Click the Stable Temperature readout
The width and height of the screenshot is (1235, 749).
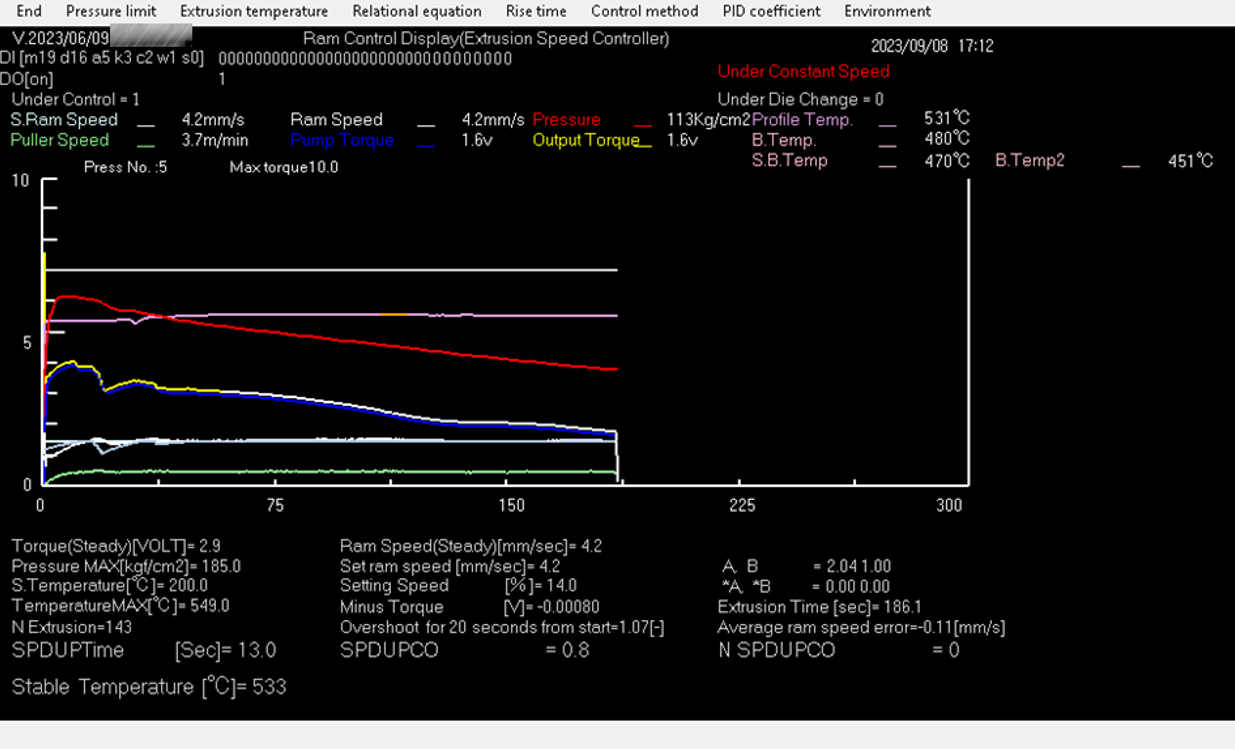coord(149,687)
